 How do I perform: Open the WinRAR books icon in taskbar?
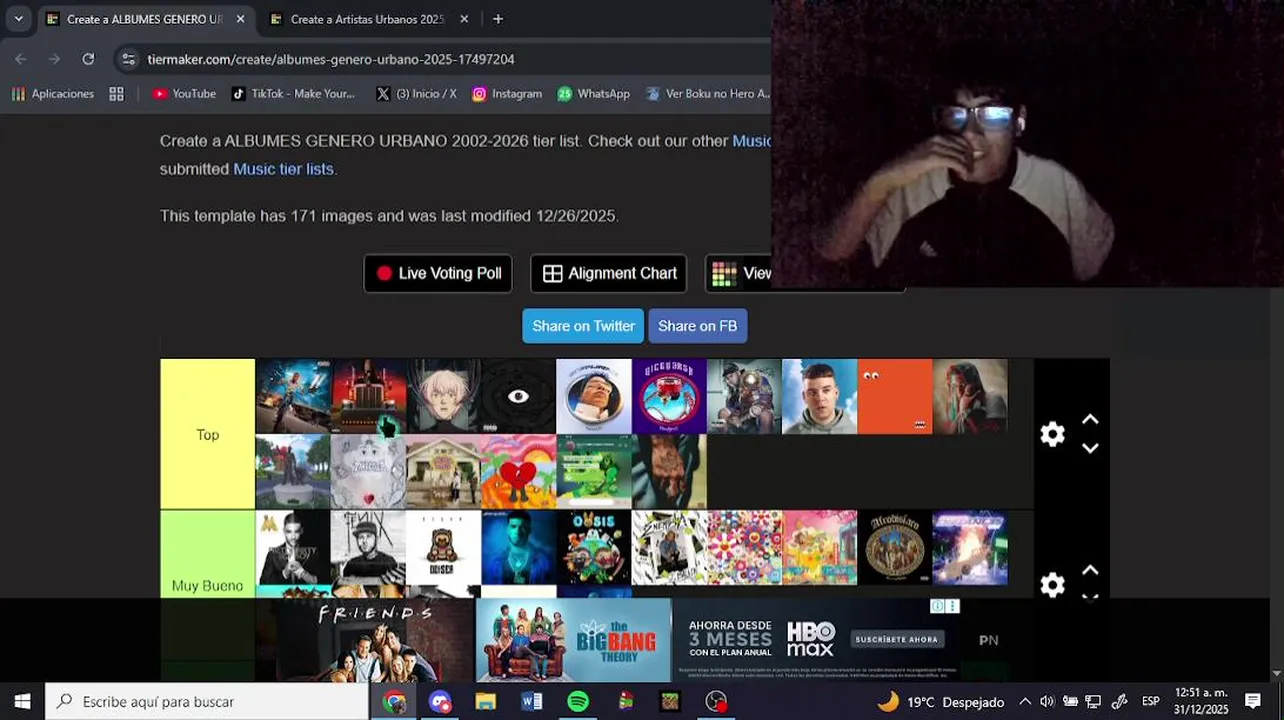point(625,702)
